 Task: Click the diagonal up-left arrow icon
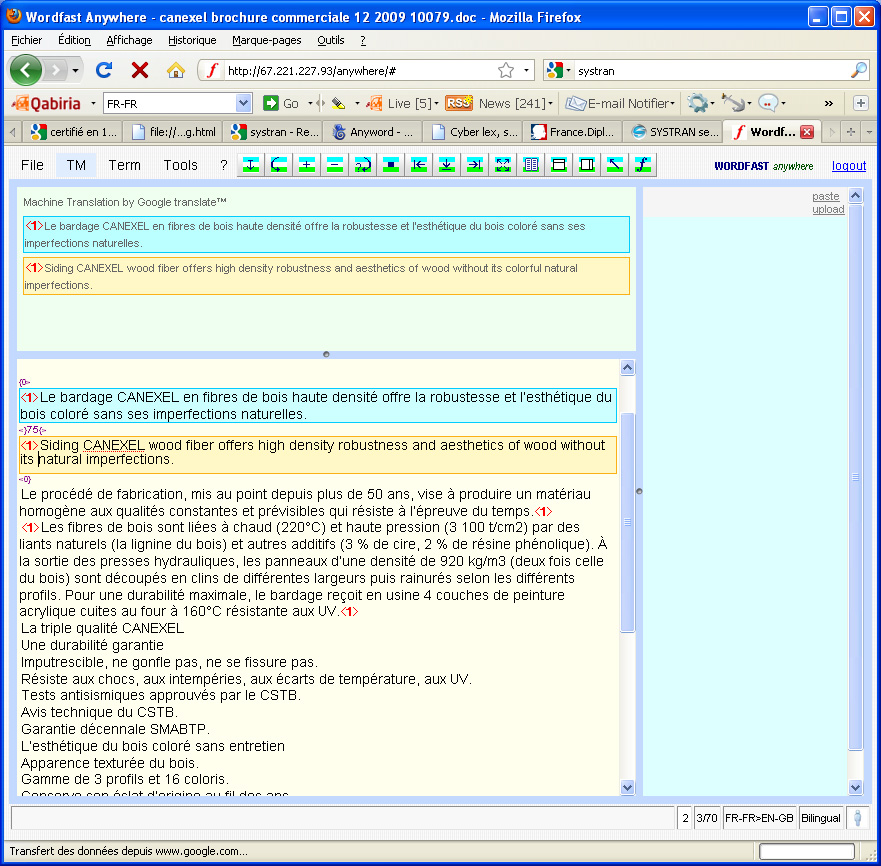click(615, 165)
